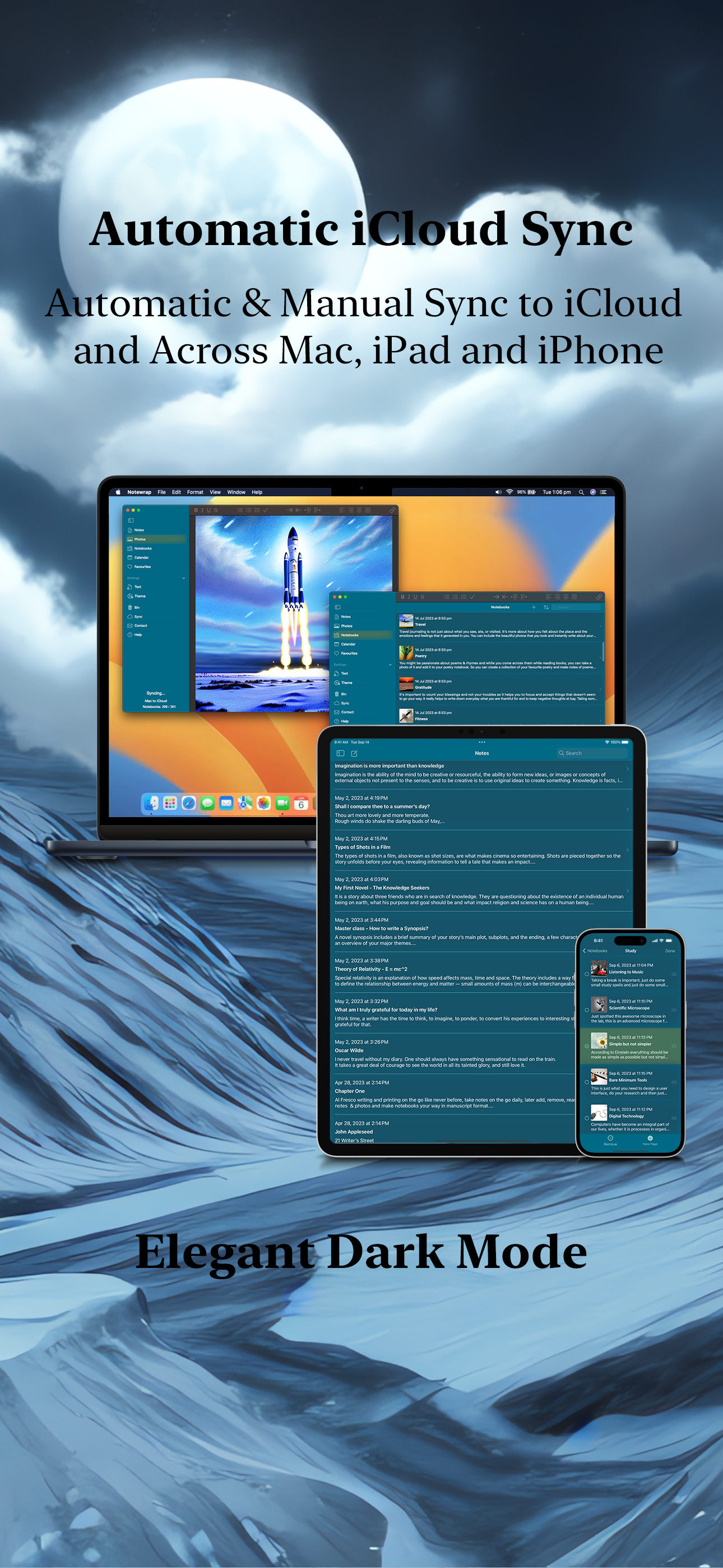723x1568 pixels.
Task: Click Strikethrough icon in back Mac window toolbar
Action: (215, 510)
